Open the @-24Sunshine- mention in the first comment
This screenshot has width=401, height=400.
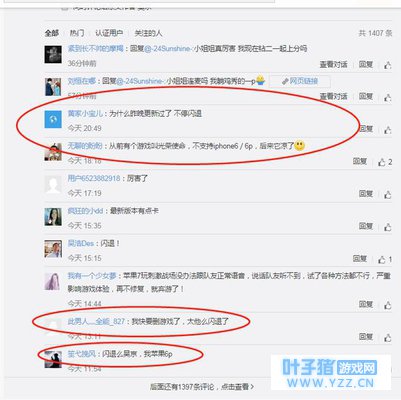point(169,49)
